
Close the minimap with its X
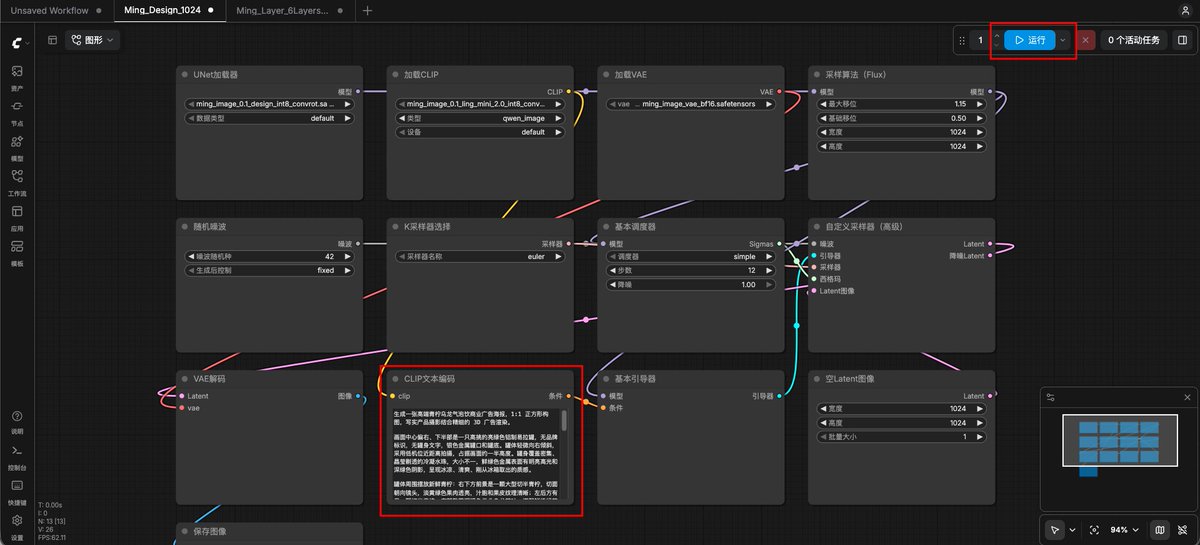coord(1187,397)
